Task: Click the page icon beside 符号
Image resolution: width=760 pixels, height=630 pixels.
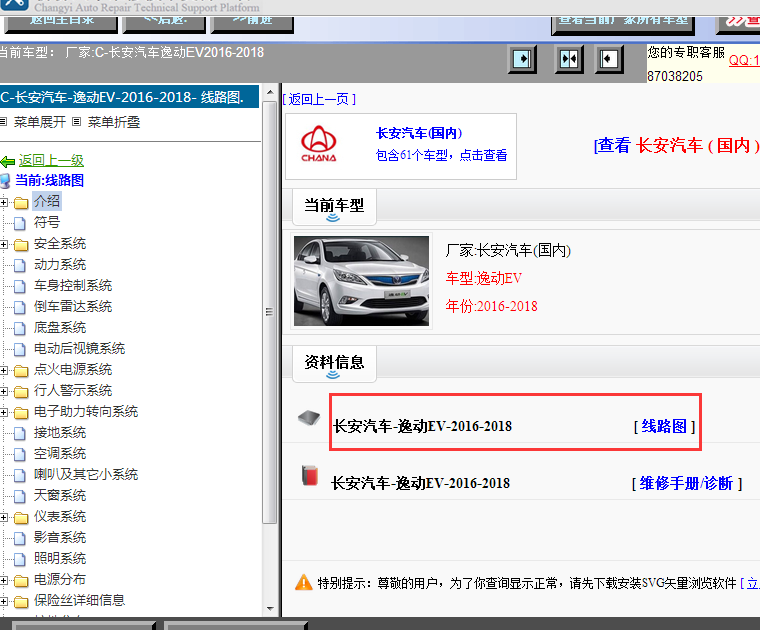Action: pyautogui.click(x=20, y=223)
